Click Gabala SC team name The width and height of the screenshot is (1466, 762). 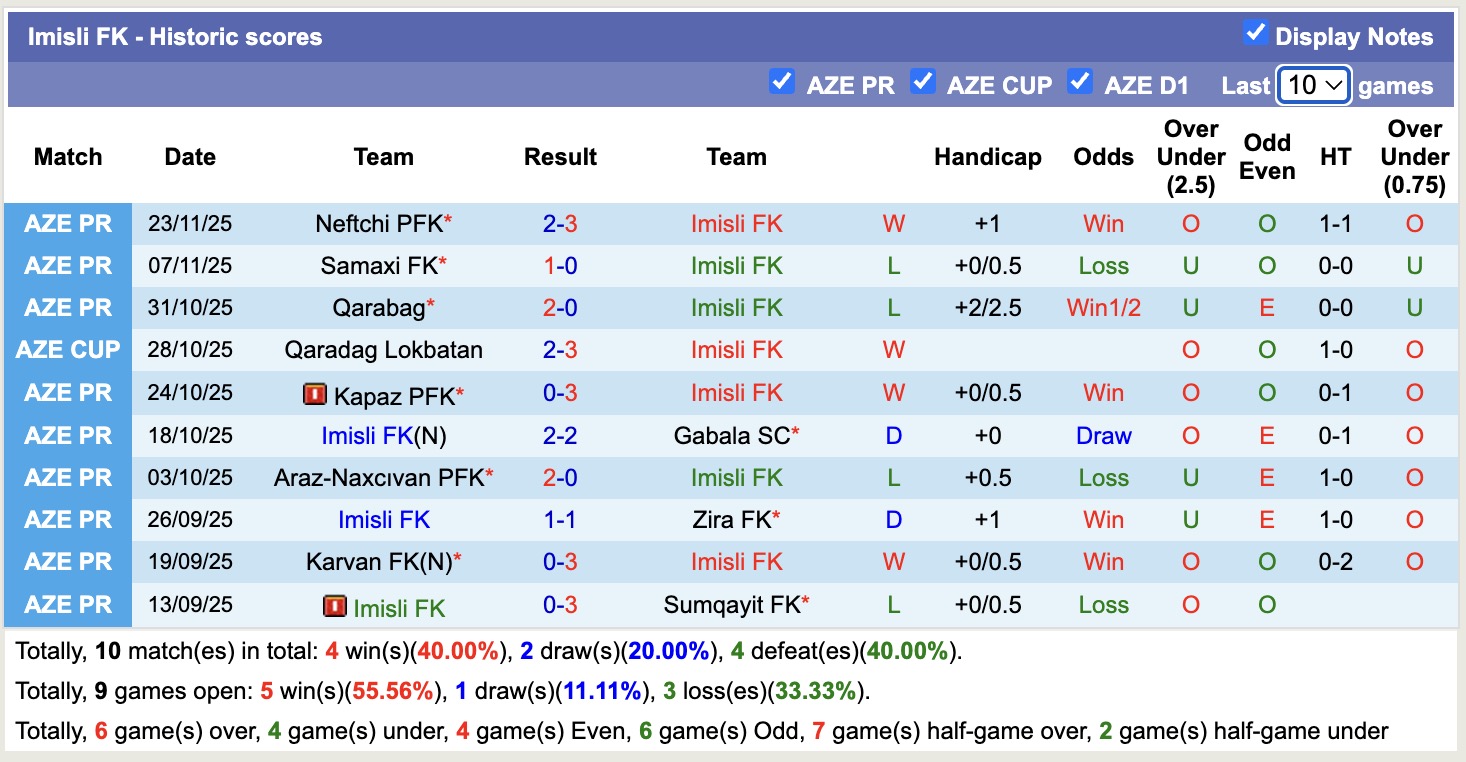(x=731, y=436)
